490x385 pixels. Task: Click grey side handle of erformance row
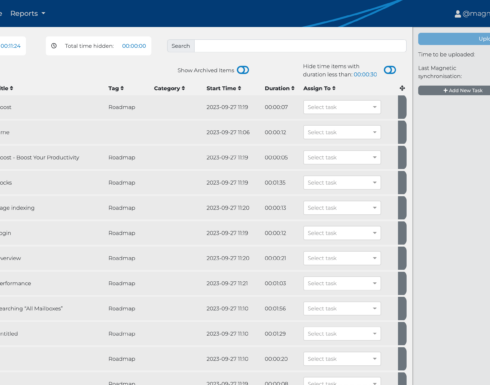(x=402, y=283)
